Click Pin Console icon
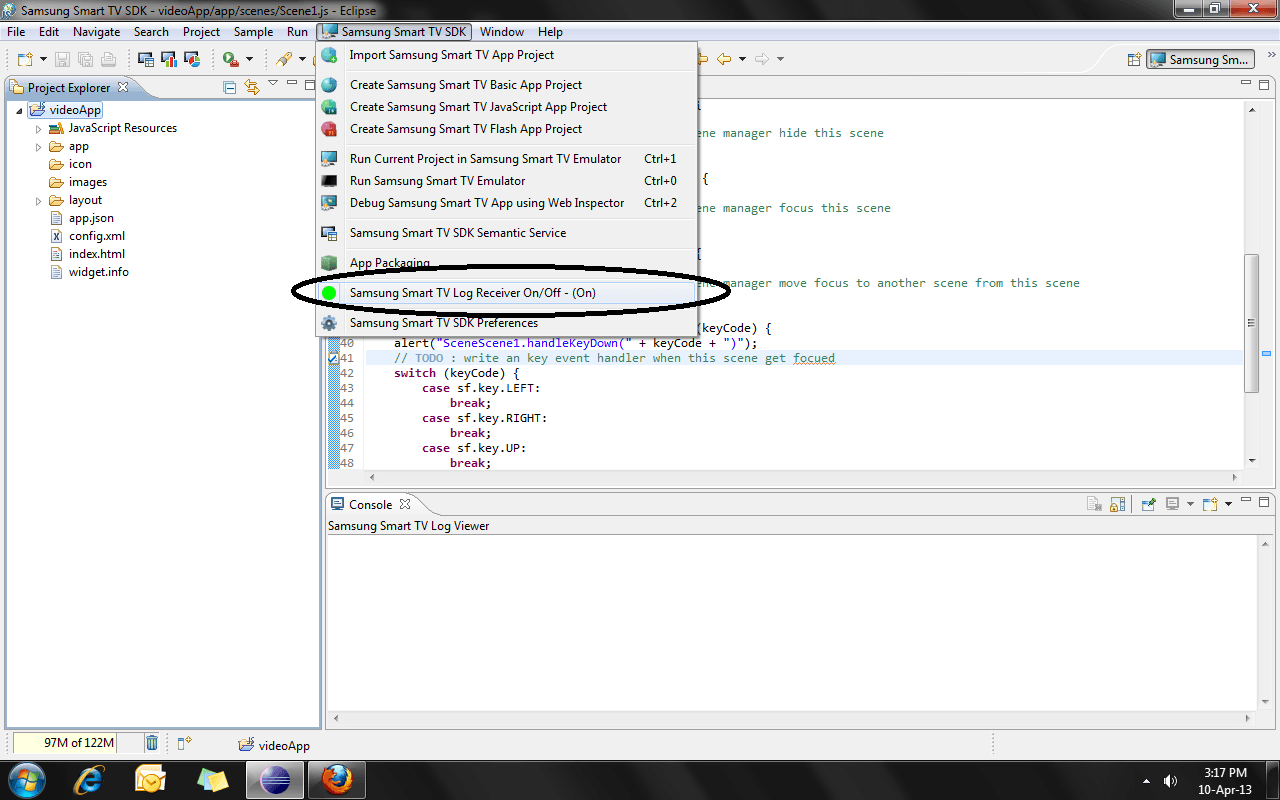This screenshot has width=1280, height=800. click(1149, 504)
